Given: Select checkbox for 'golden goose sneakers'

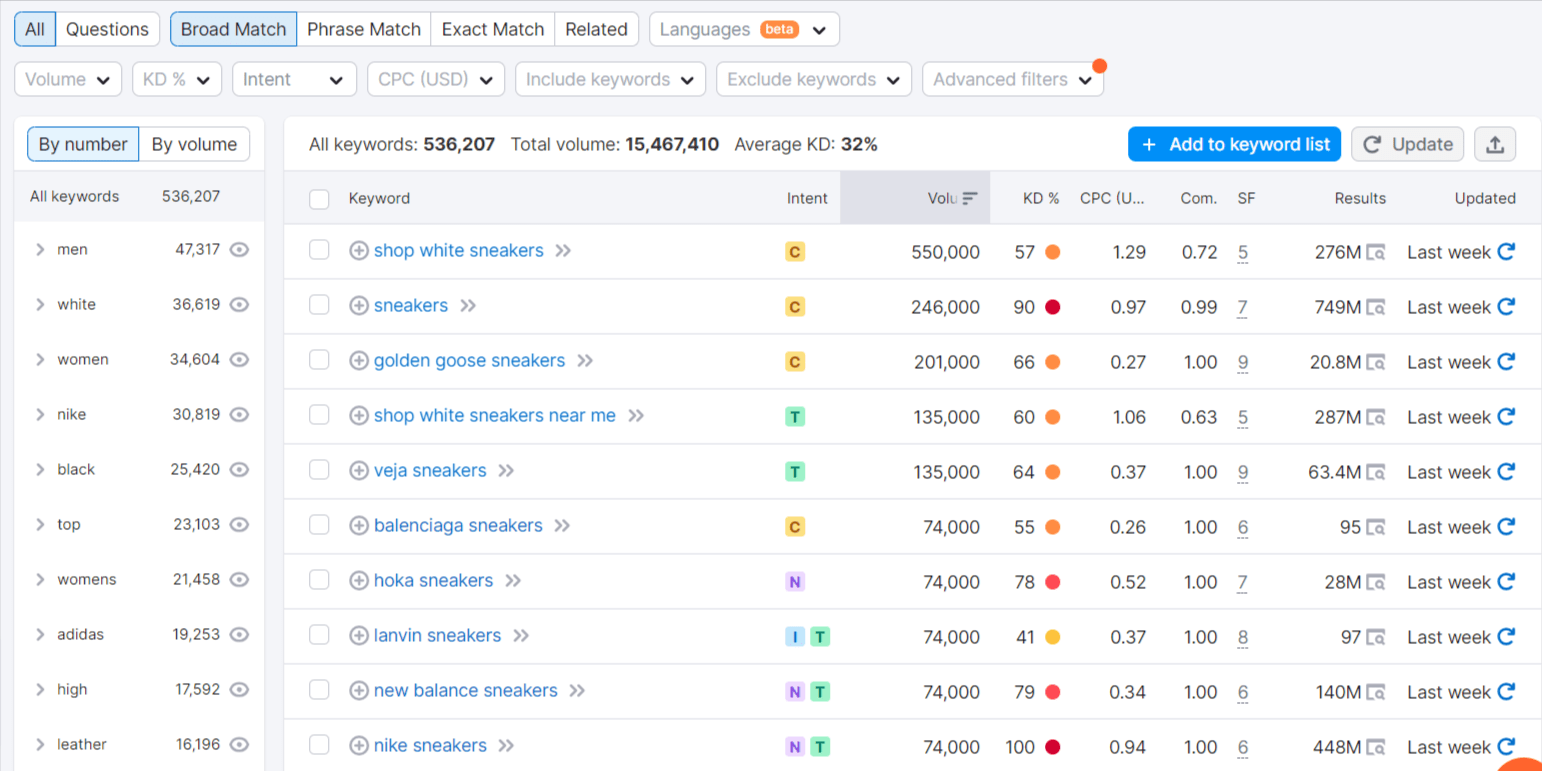Looking at the screenshot, I should (x=319, y=360).
